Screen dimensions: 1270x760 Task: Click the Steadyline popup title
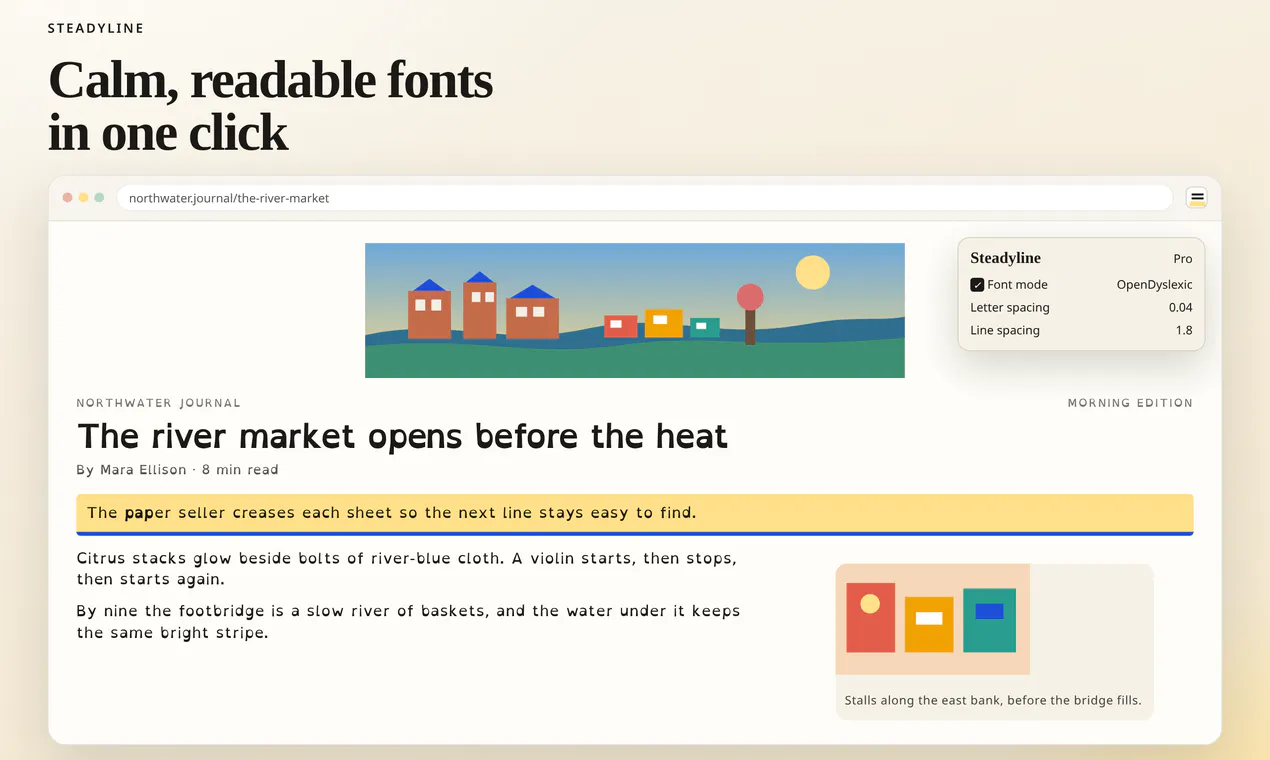[1005, 258]
